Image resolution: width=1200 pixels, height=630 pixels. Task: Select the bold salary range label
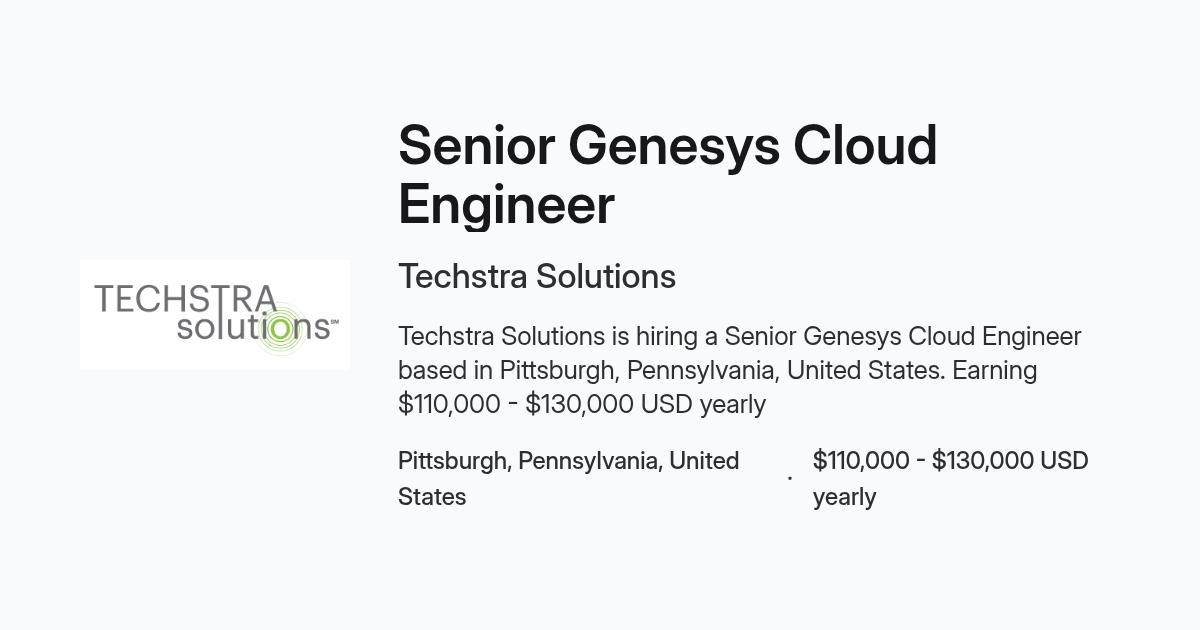coord(951,478)
